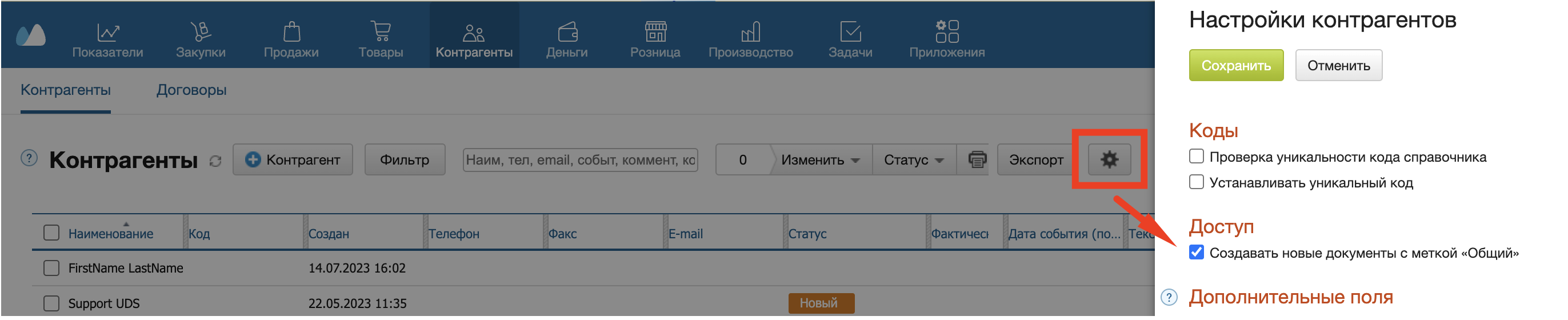Select the FirstName LastName row checkbox

(x=52, y=269)
